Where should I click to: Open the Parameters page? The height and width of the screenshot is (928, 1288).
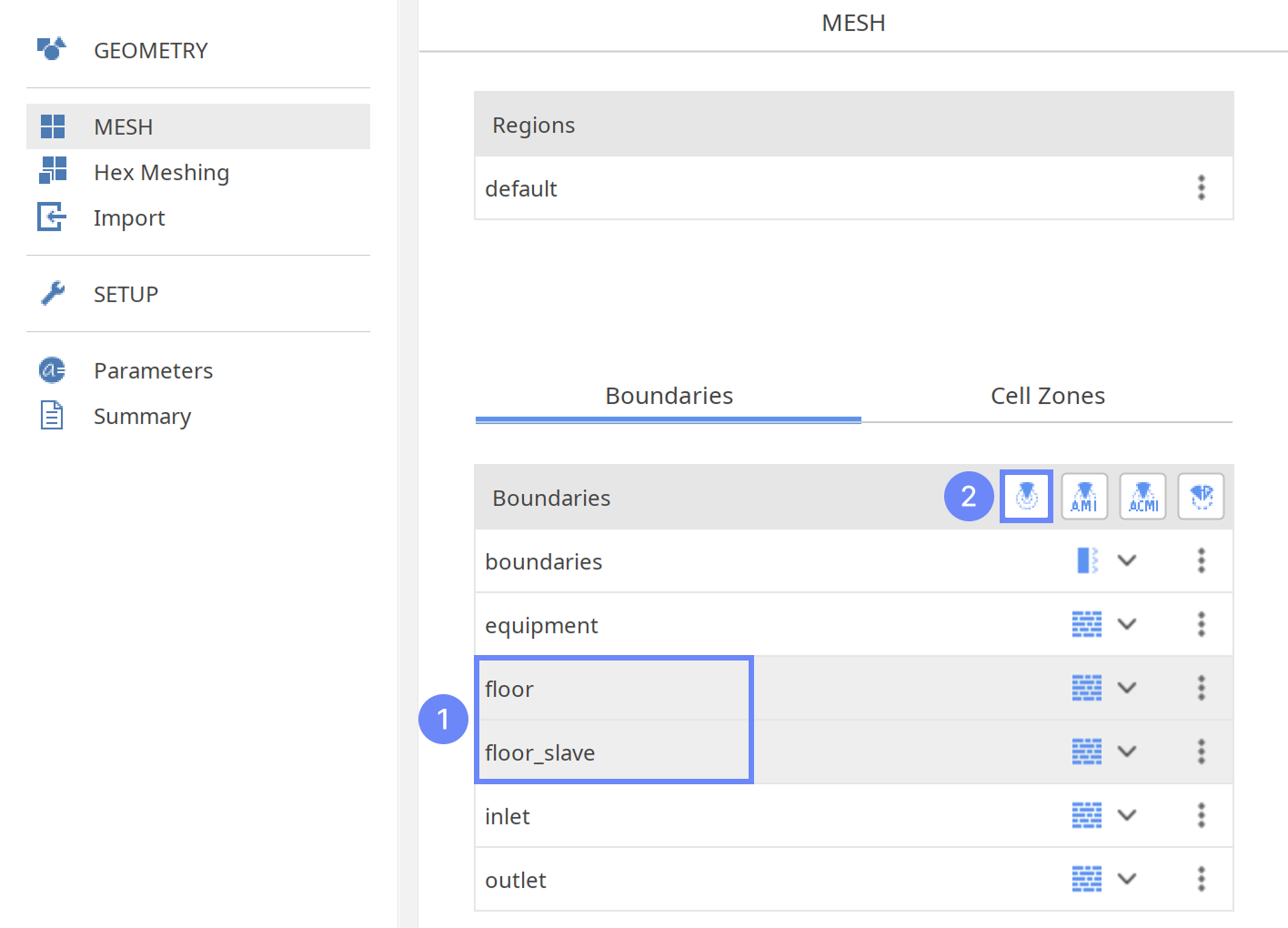(x=153, y=370)
